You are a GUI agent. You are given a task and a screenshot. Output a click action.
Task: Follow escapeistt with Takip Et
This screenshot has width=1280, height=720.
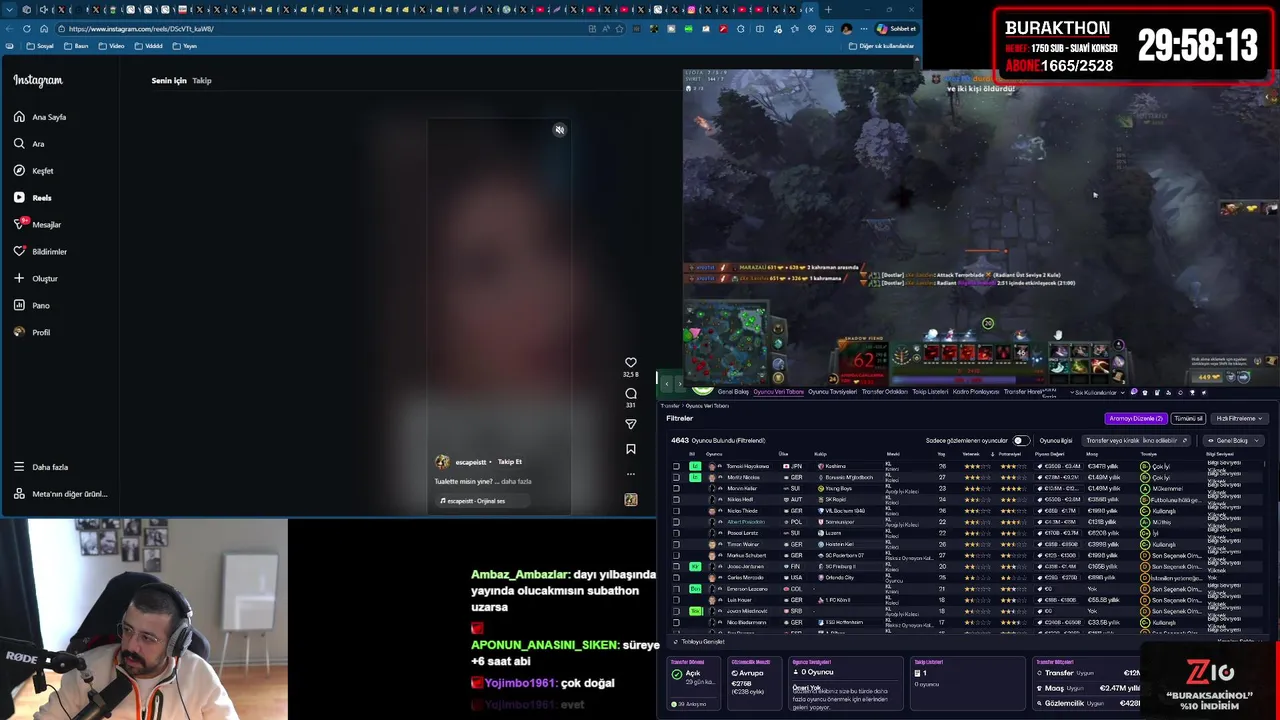pos(510,462)
